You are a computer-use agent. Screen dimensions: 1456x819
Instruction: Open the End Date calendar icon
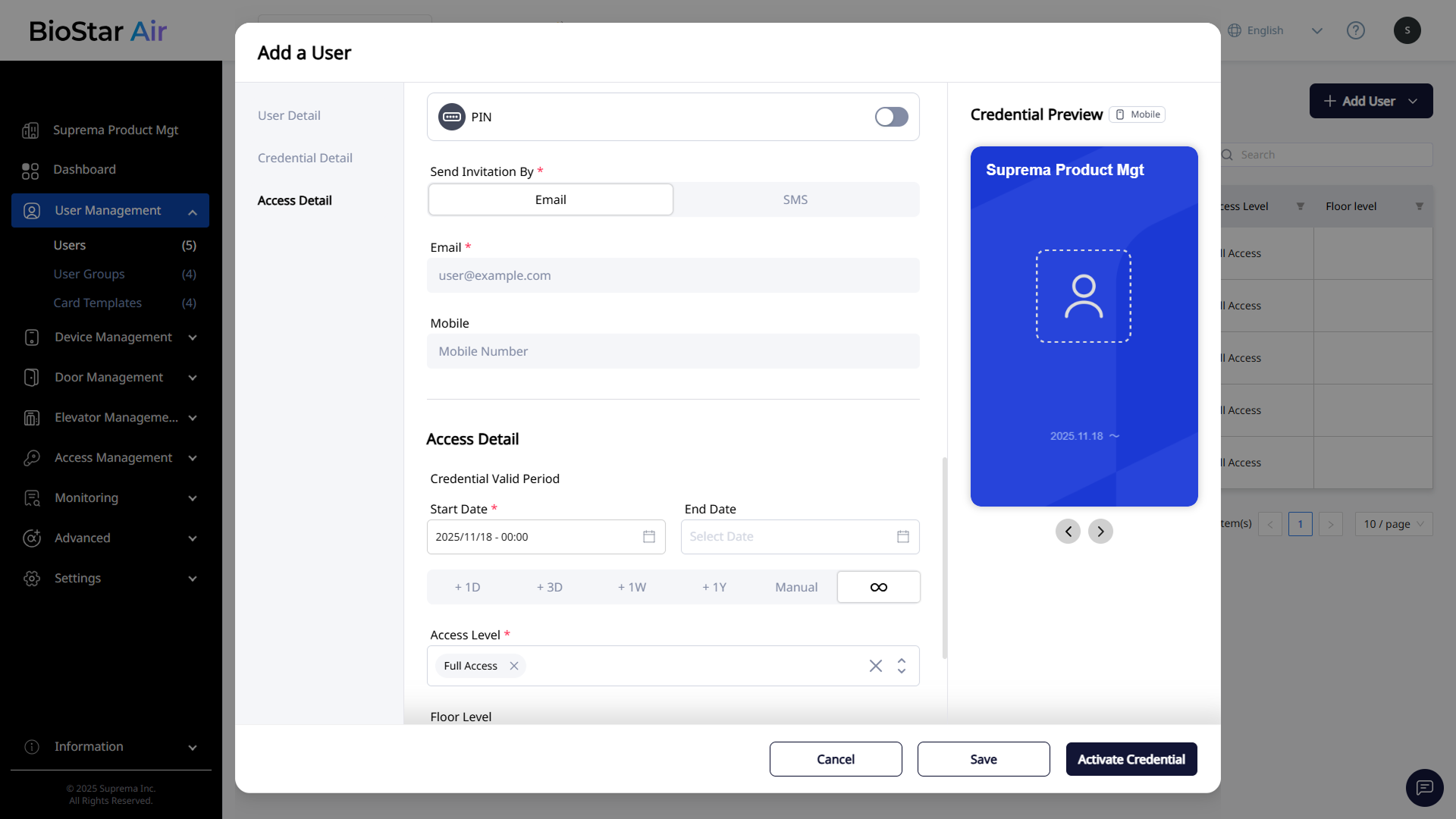902,537
